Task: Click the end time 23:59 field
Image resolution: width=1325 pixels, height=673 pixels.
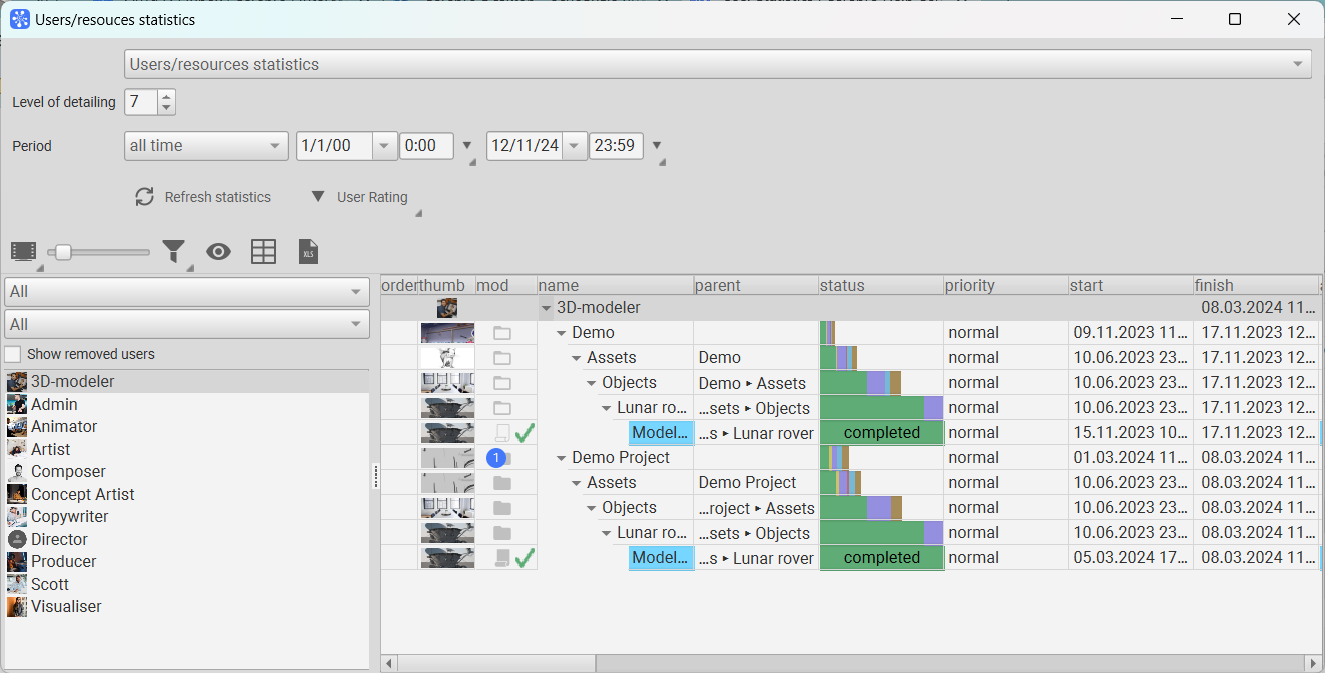Action: 616,146
